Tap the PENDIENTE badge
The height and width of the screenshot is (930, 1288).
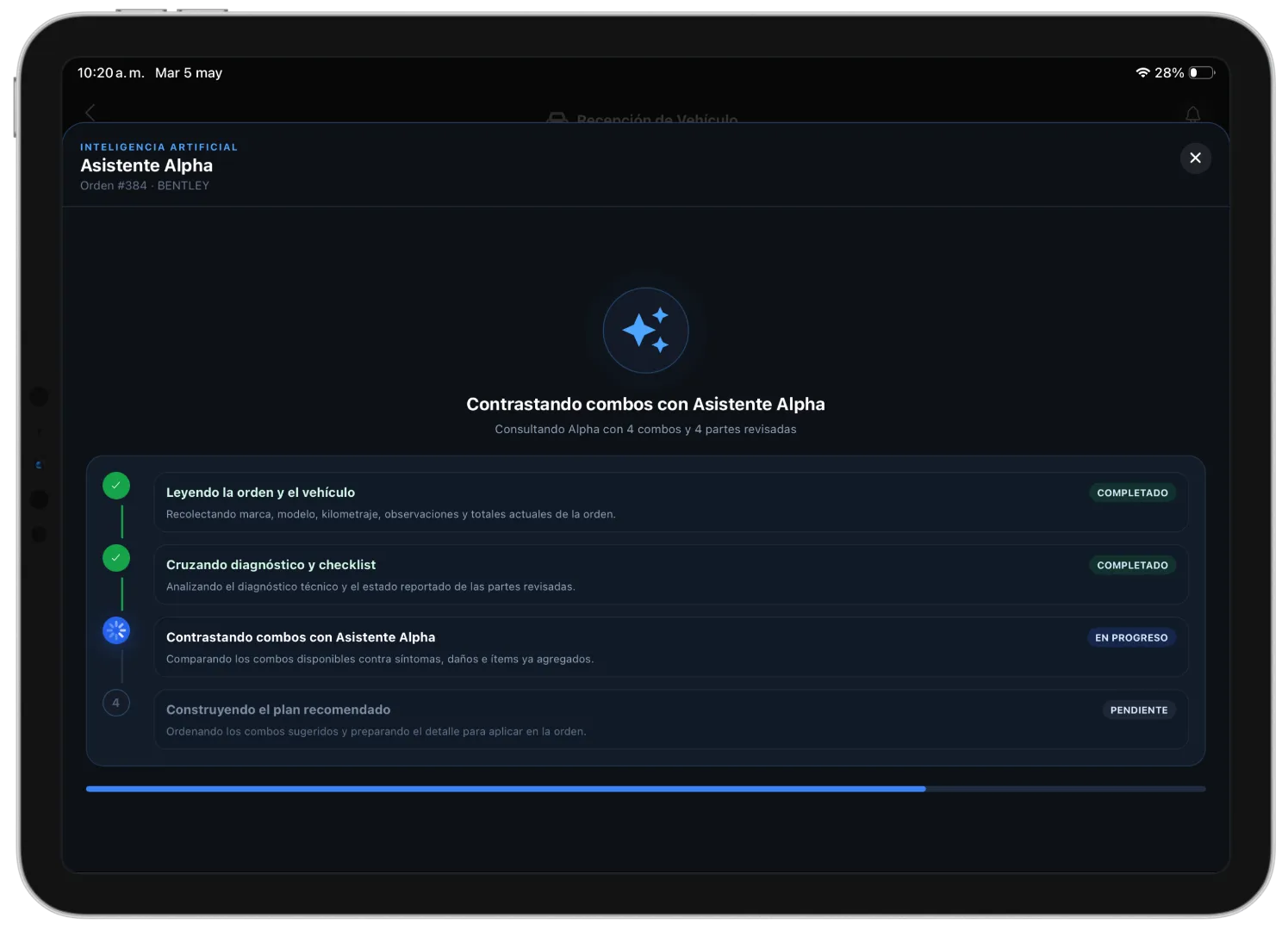(1139, 710)
